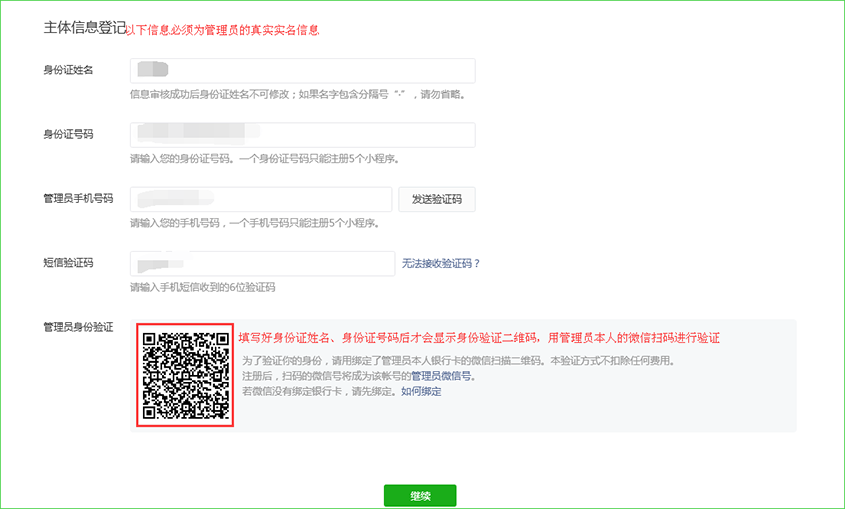This screenshot has width=845, height=509.
Task: Click the 管理员身份验证 section label
Action: 78,327
